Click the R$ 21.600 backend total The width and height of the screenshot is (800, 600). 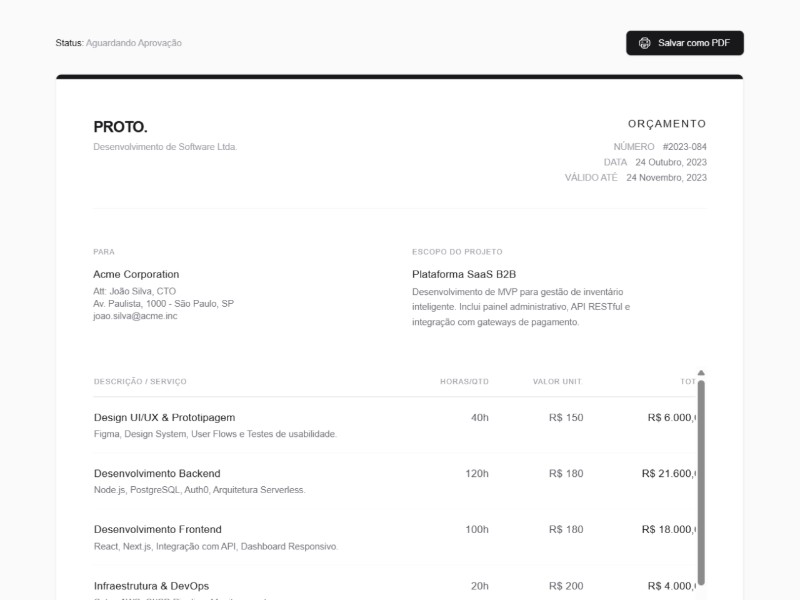[x=668, y=473]
